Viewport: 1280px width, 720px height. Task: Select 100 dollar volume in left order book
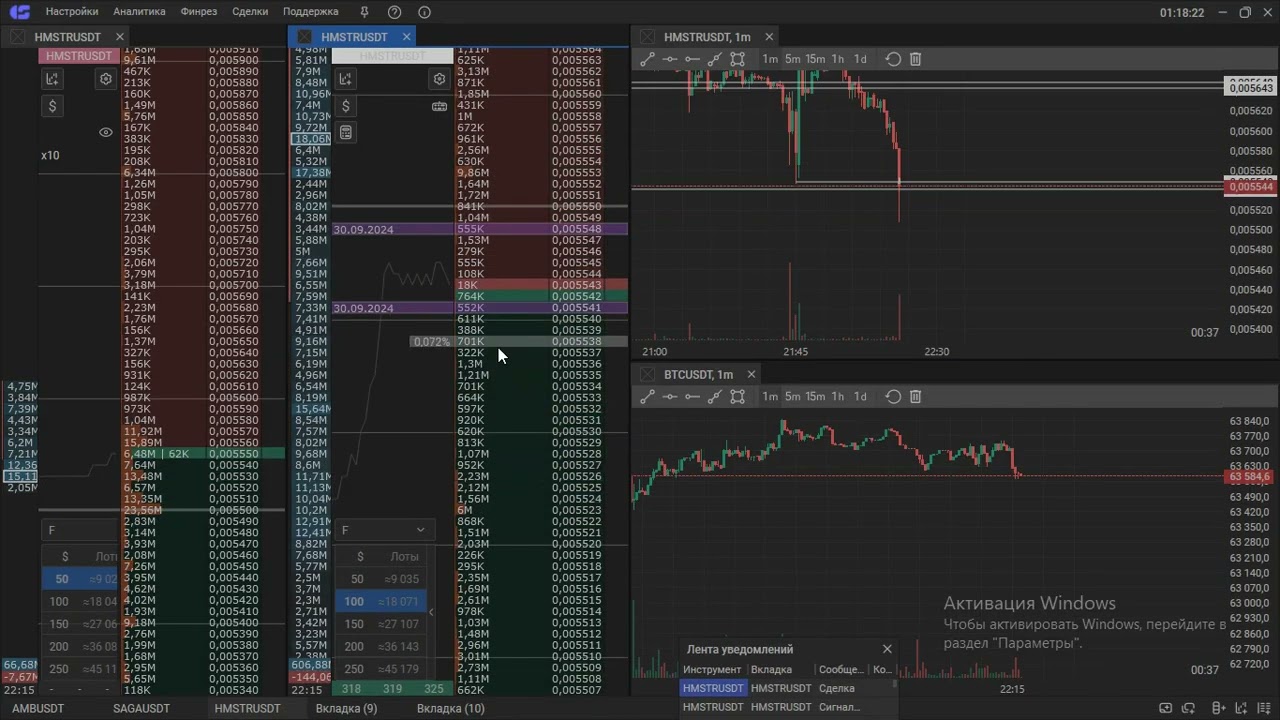[79, 601]
